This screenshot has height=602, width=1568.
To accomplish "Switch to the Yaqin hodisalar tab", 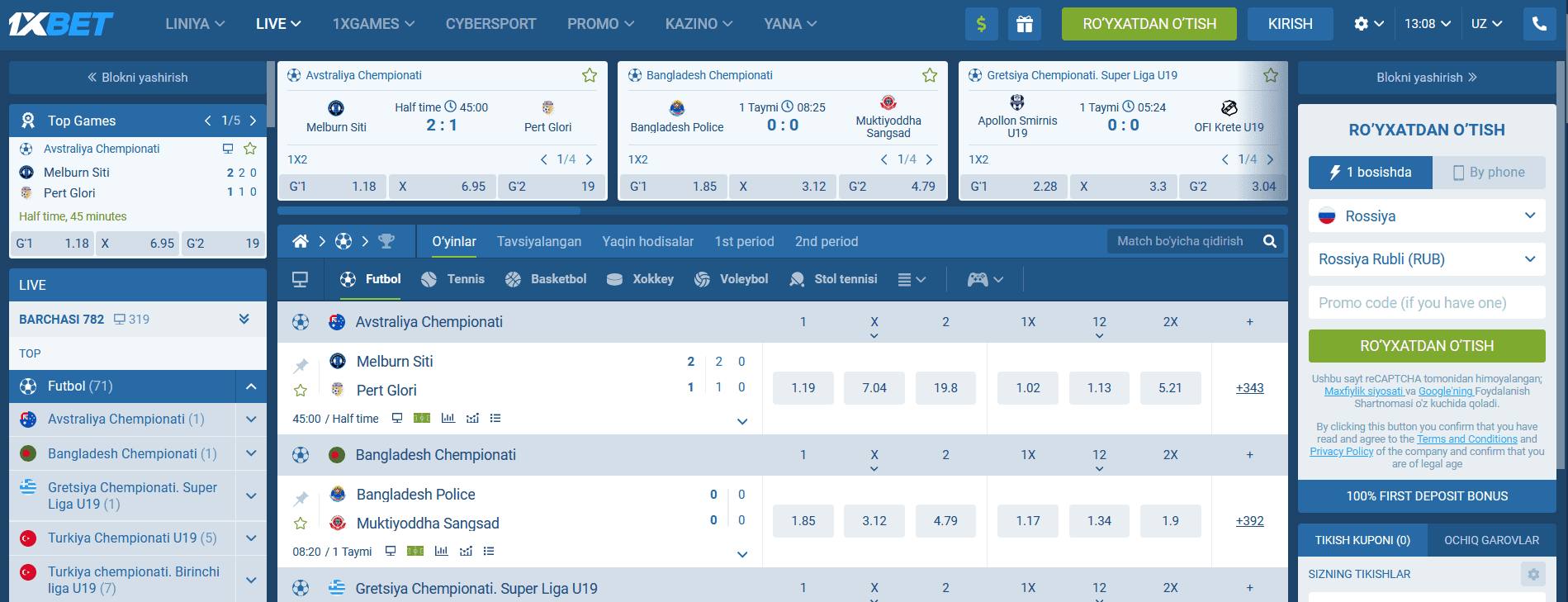I will (x=648, y=241).
